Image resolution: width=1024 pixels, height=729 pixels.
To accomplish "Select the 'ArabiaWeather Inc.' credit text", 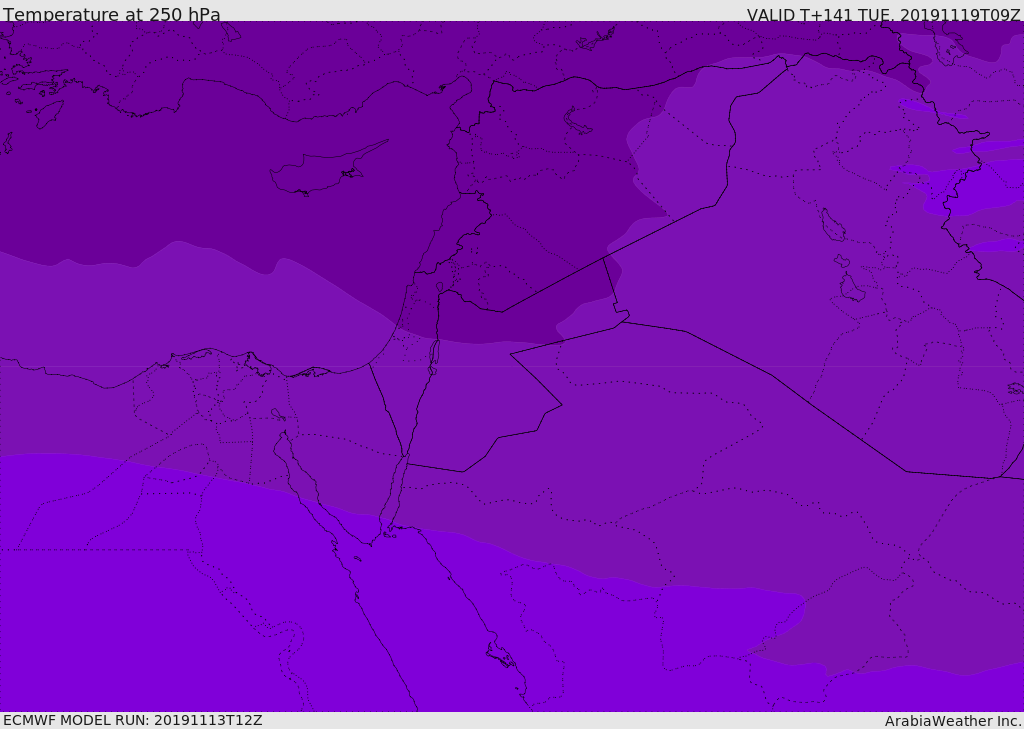I will (953, 721).
